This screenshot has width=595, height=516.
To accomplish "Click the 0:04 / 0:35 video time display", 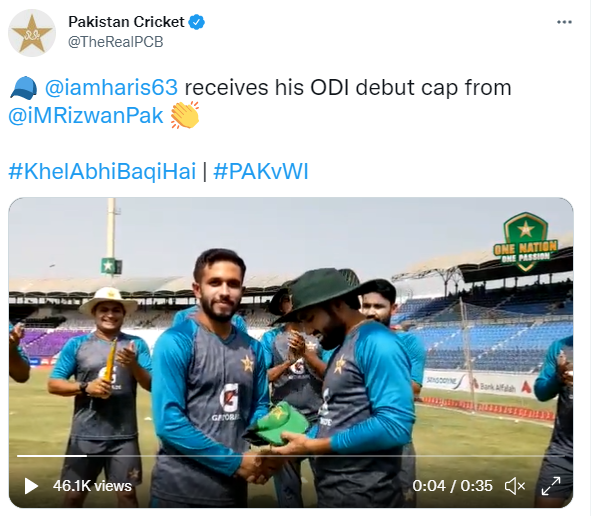I will pyautogui.click(x=452, y=486).
